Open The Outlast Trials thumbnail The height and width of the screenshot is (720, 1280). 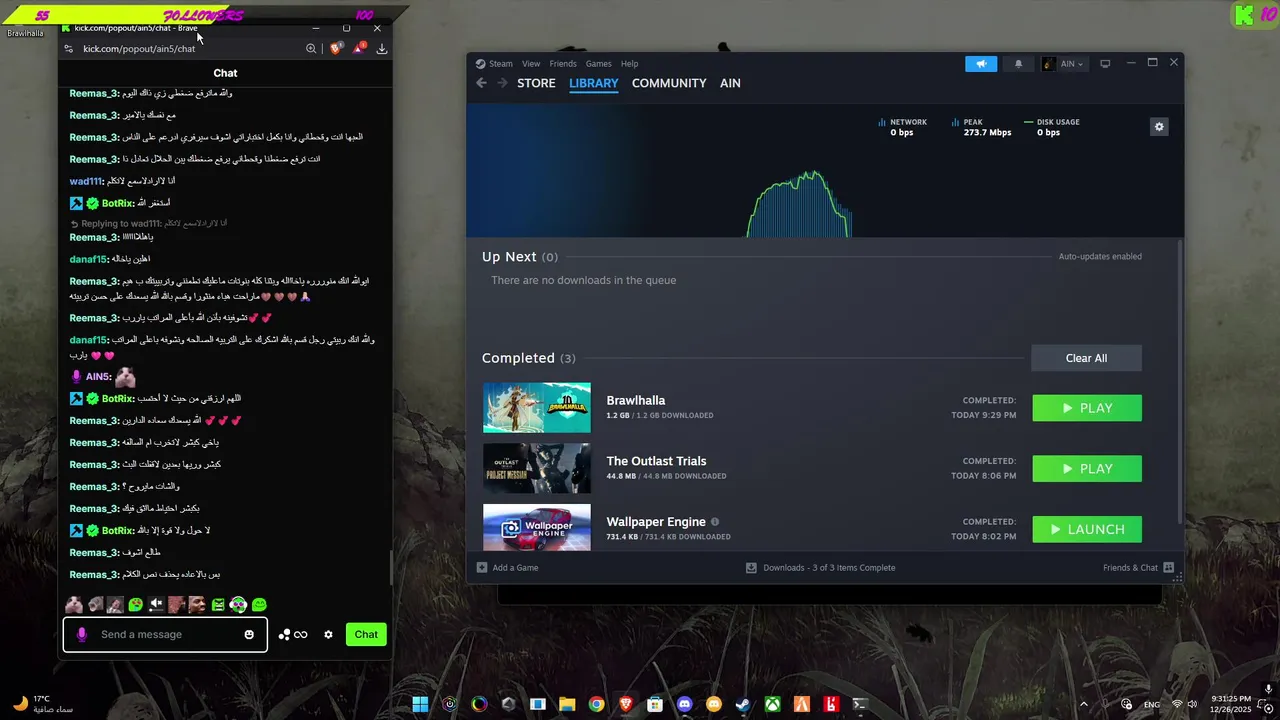point(537,468)
